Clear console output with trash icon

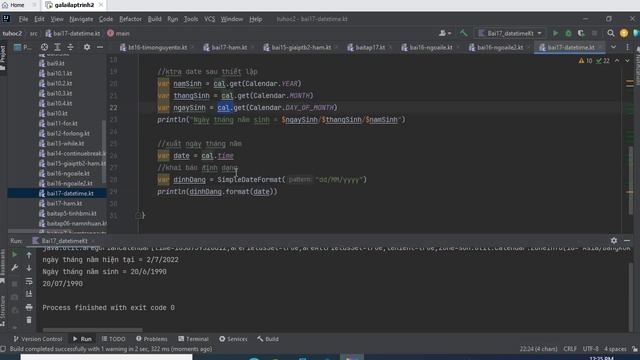click(29, 320)
